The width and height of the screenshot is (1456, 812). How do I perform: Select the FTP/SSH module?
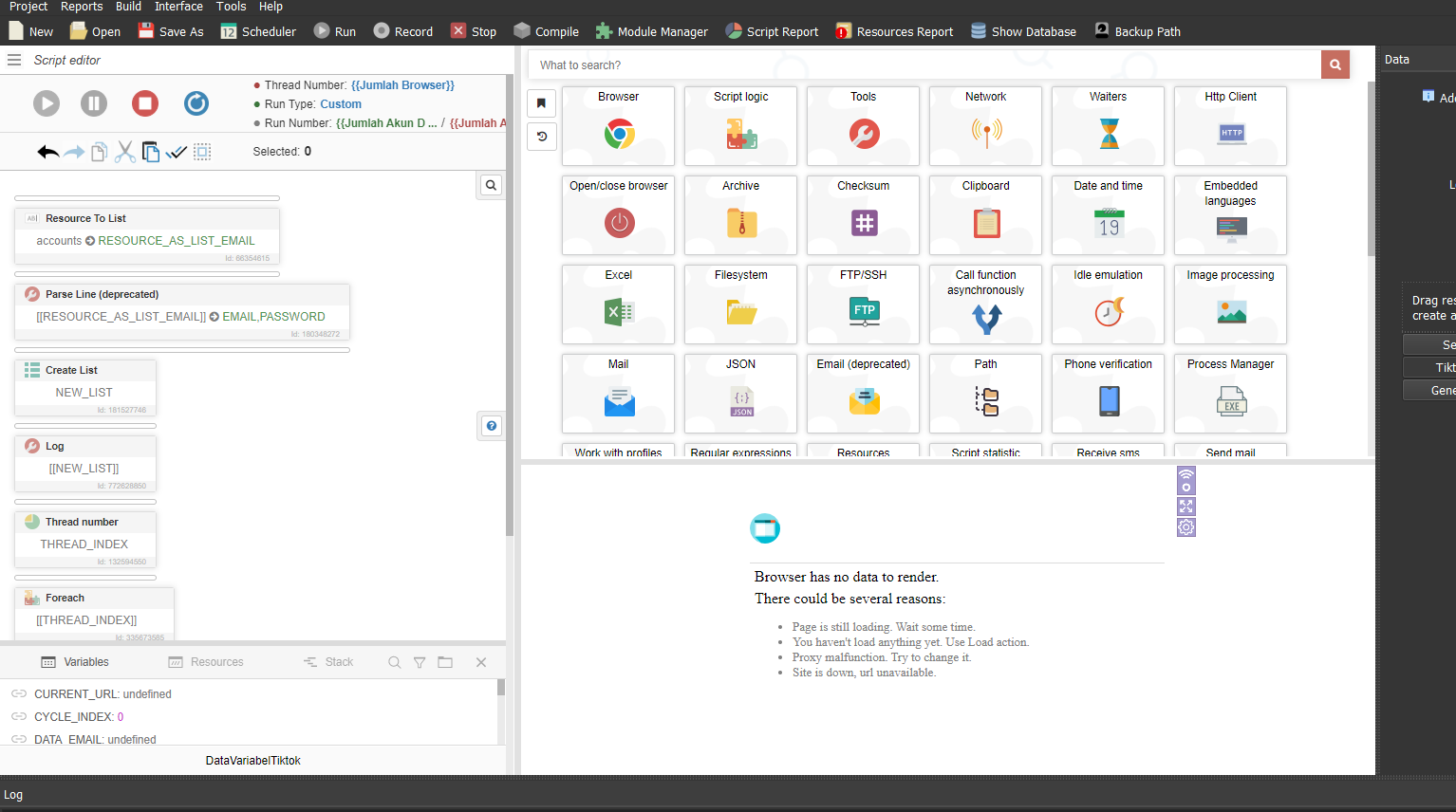click(x=863, y=304)
